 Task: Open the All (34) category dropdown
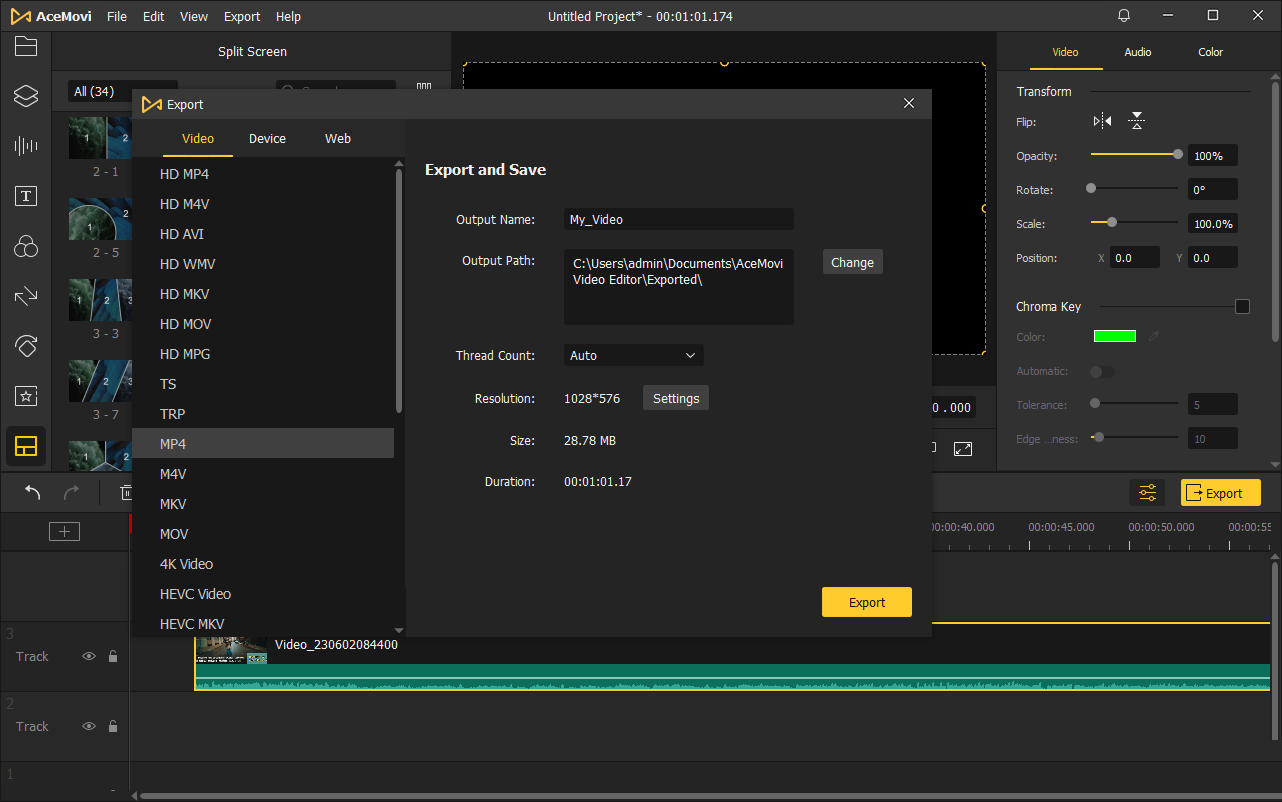tap(122, 91)
